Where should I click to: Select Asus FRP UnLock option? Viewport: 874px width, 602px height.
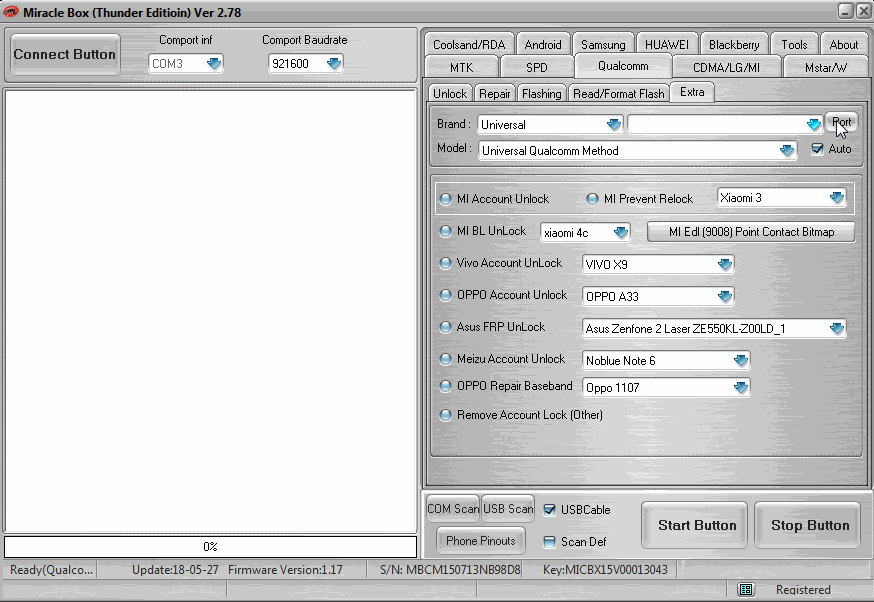pyautogui.click(x=445, y=327)
